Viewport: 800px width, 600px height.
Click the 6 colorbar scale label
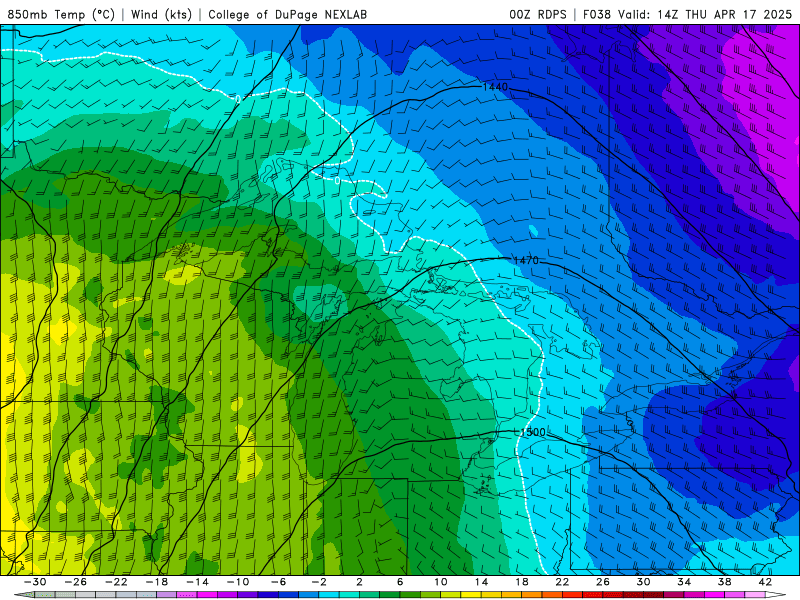point(400,582)
